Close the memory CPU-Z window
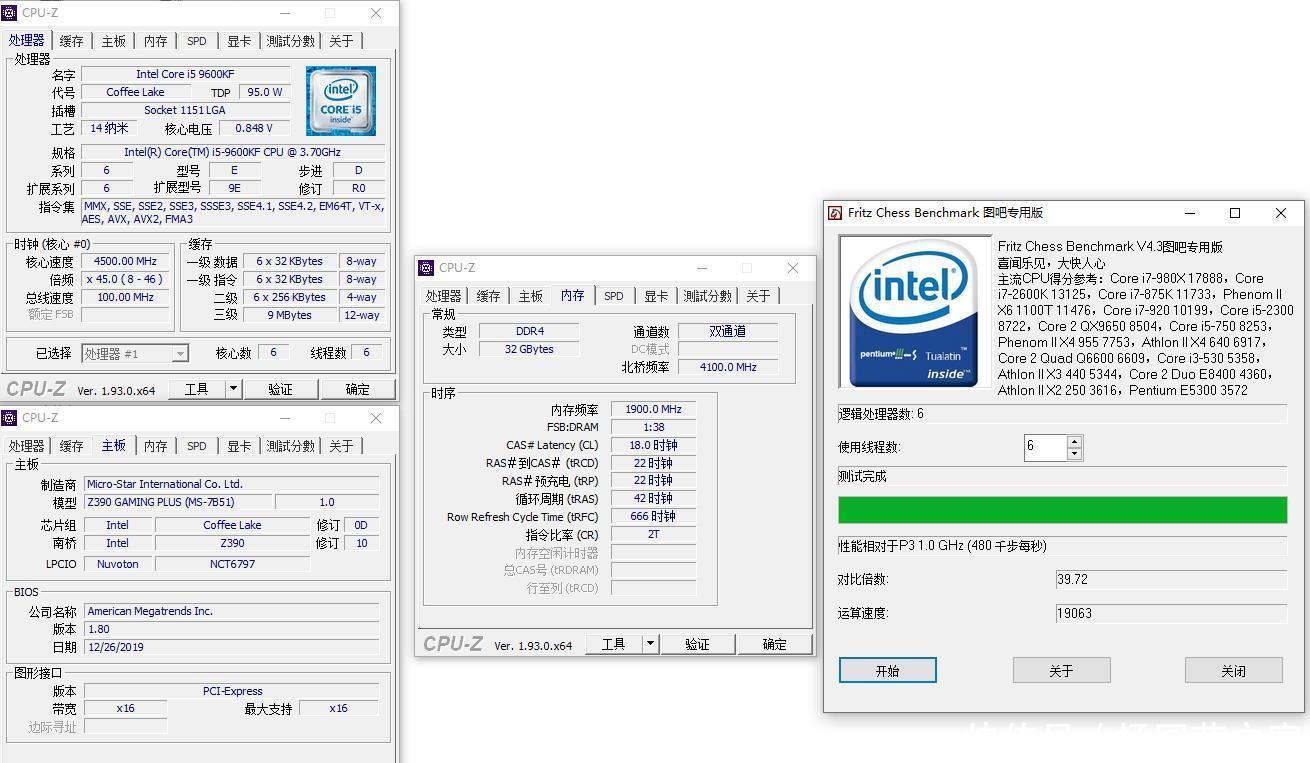 coord(793,268)
